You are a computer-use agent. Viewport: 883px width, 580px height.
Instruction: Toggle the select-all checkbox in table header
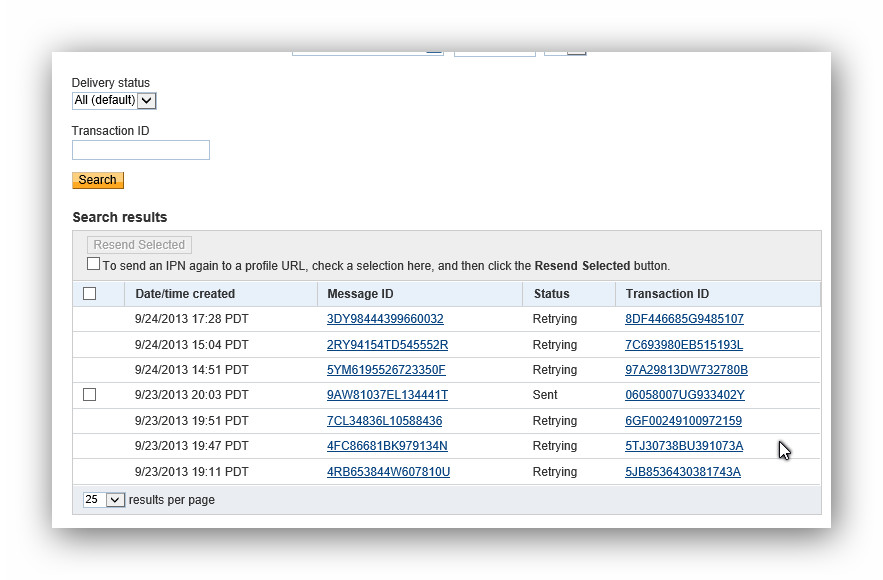[x=89, y=294]
